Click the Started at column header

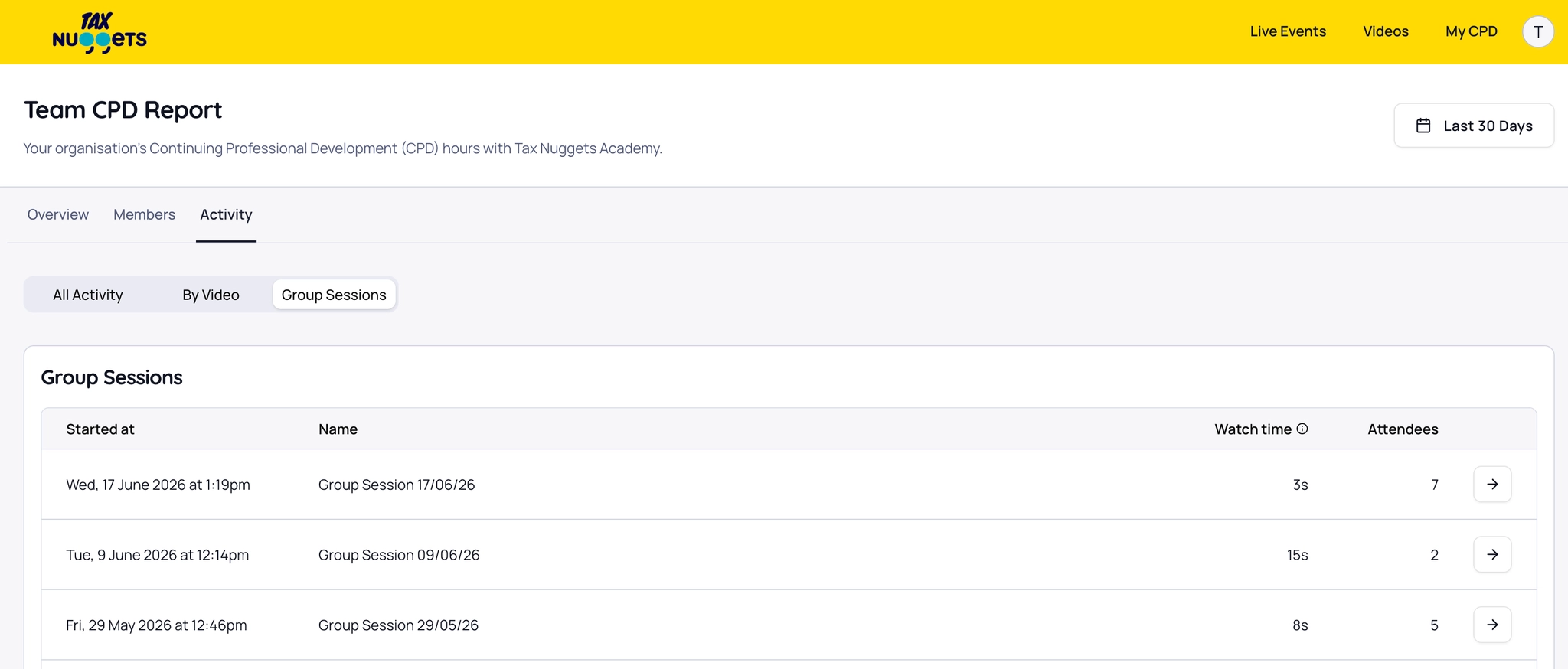(x=100, y=429)
